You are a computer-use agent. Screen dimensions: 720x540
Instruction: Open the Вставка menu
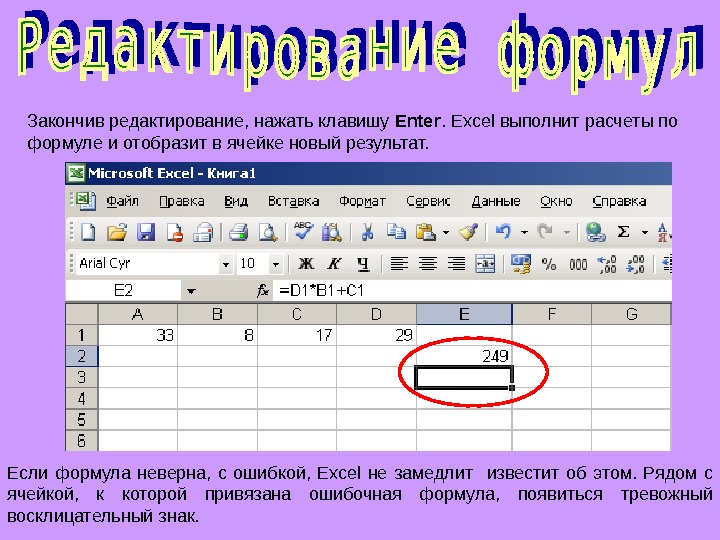tap(293, 201)
